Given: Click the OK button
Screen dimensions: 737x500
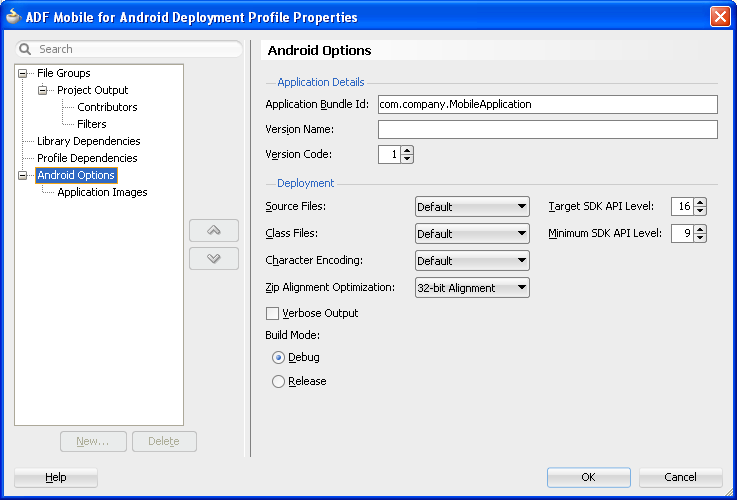Looking at the screenshot, I should [588, 477].
